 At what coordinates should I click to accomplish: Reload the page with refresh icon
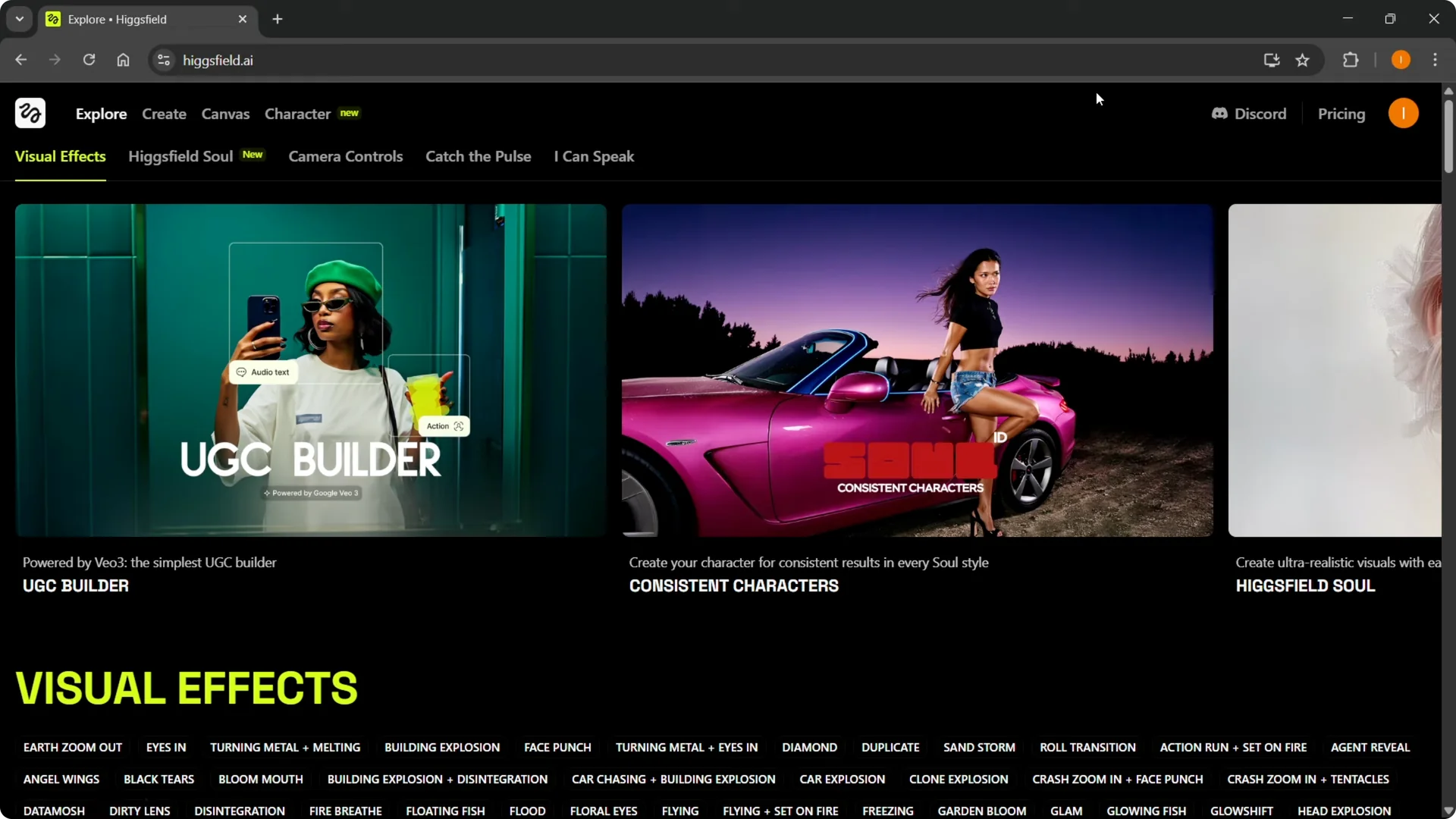tap(89, 60)
